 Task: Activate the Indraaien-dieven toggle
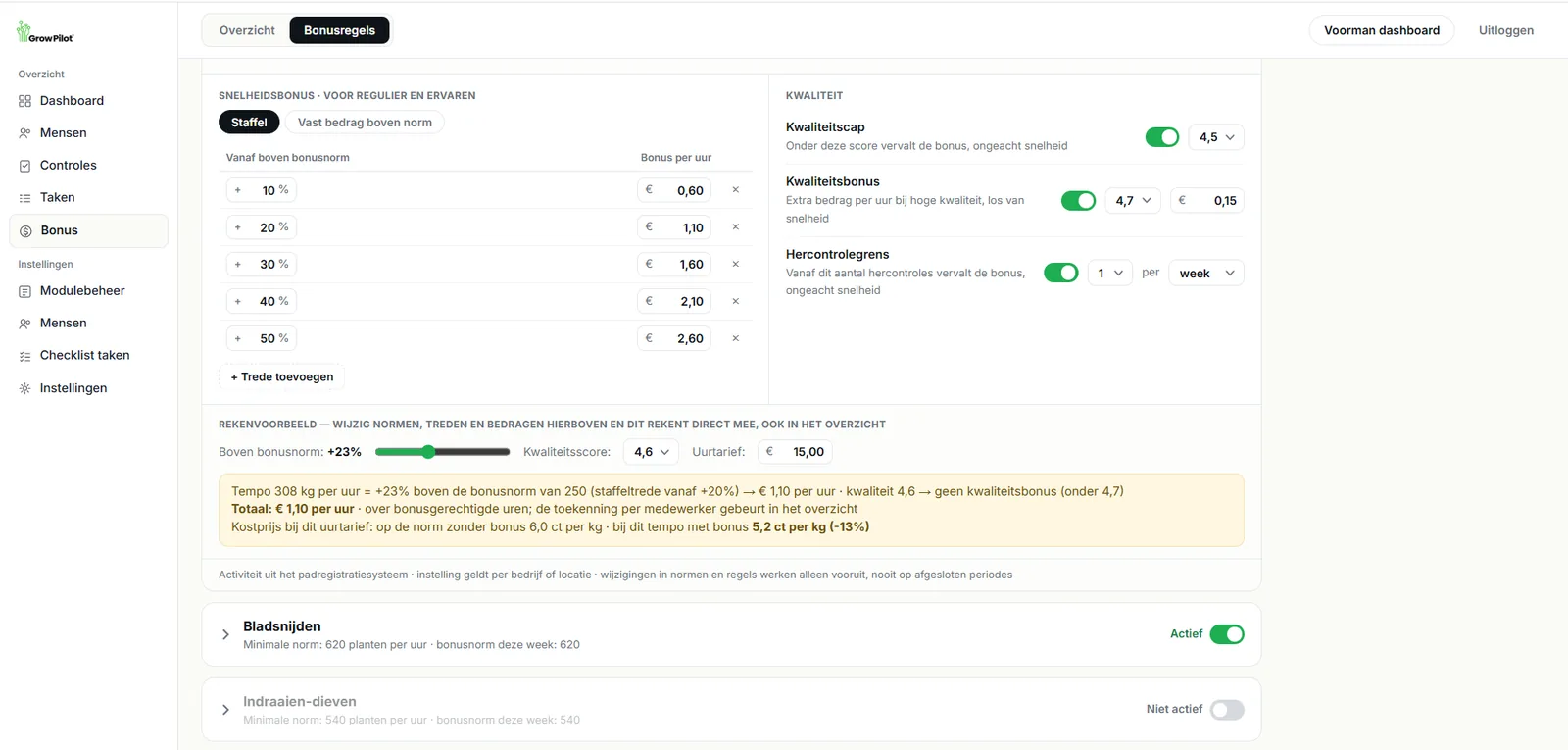tap(1227, 710)
